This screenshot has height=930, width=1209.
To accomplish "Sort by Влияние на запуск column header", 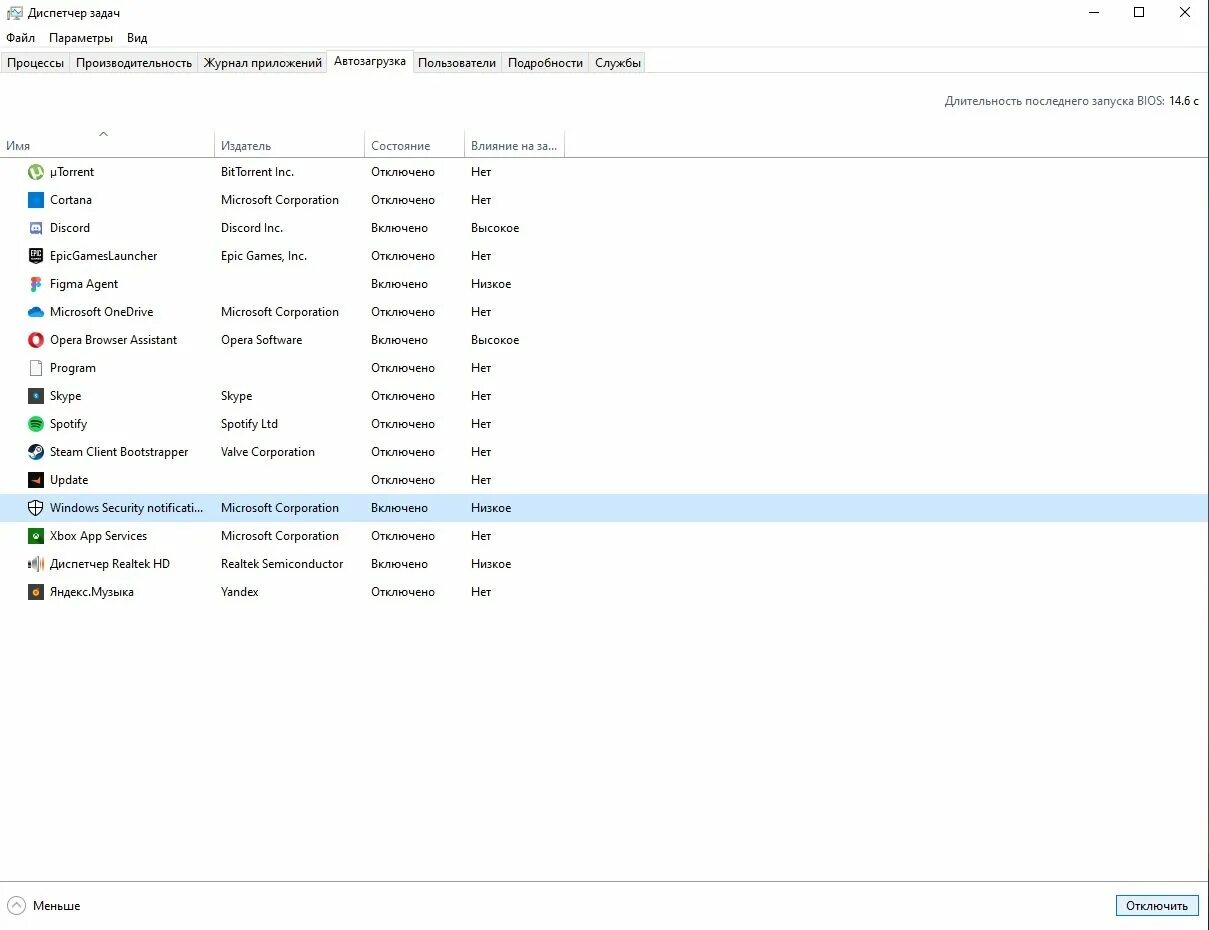I will 515,145.
